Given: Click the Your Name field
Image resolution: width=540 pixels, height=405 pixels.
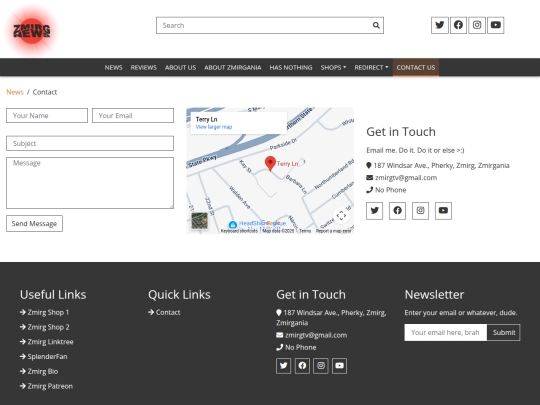Looking at the screenshot, I should [47, 115].
